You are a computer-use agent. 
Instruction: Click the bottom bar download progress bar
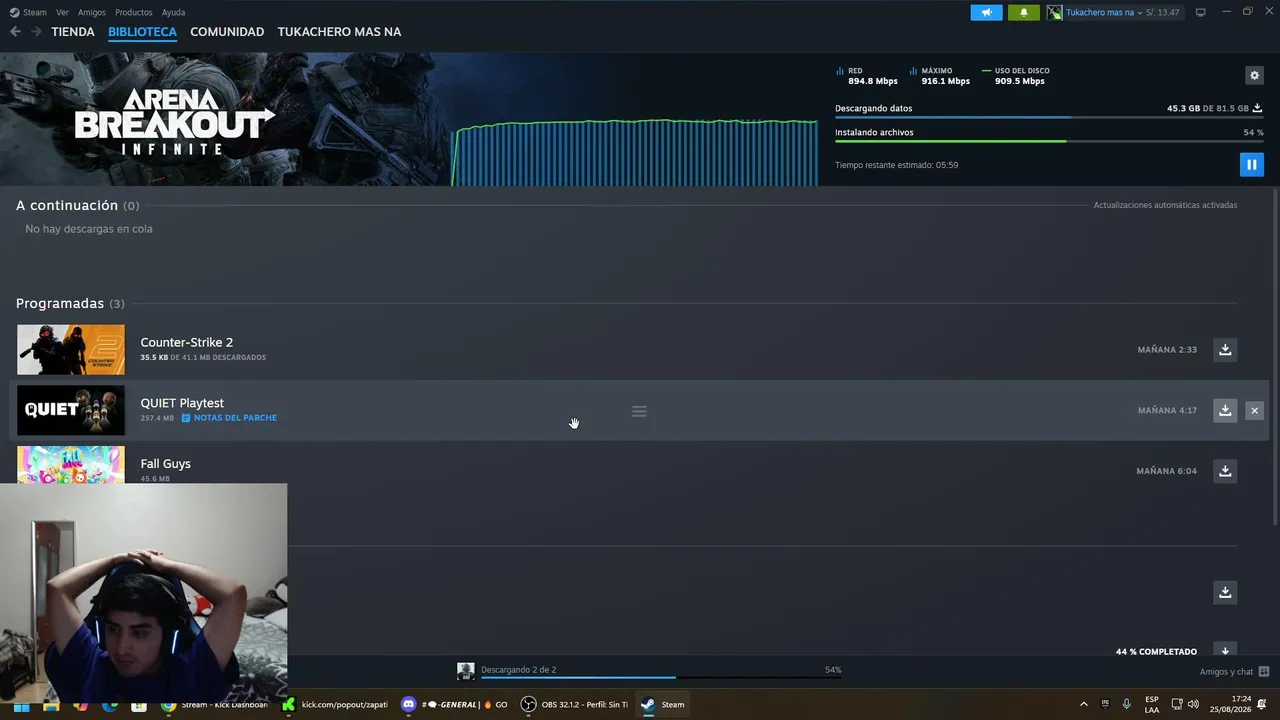[661, 678]
